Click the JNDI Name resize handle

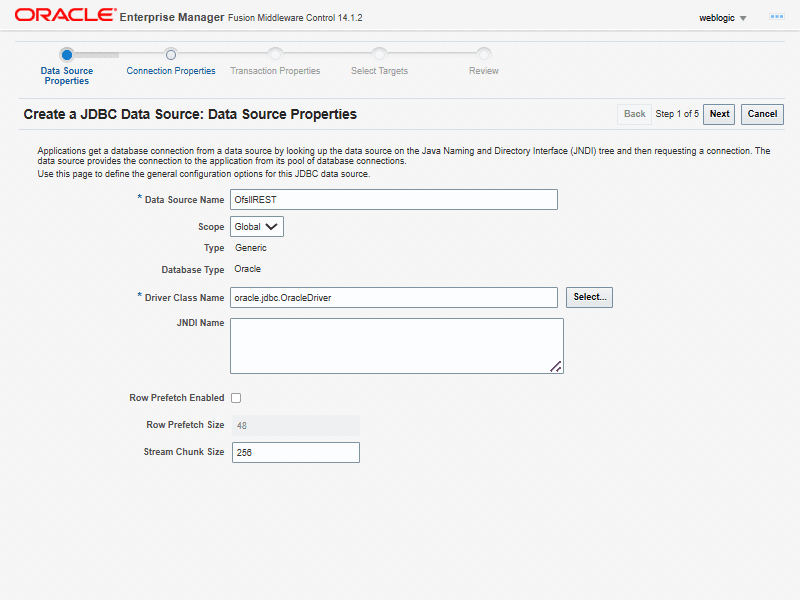click(556, 366)
